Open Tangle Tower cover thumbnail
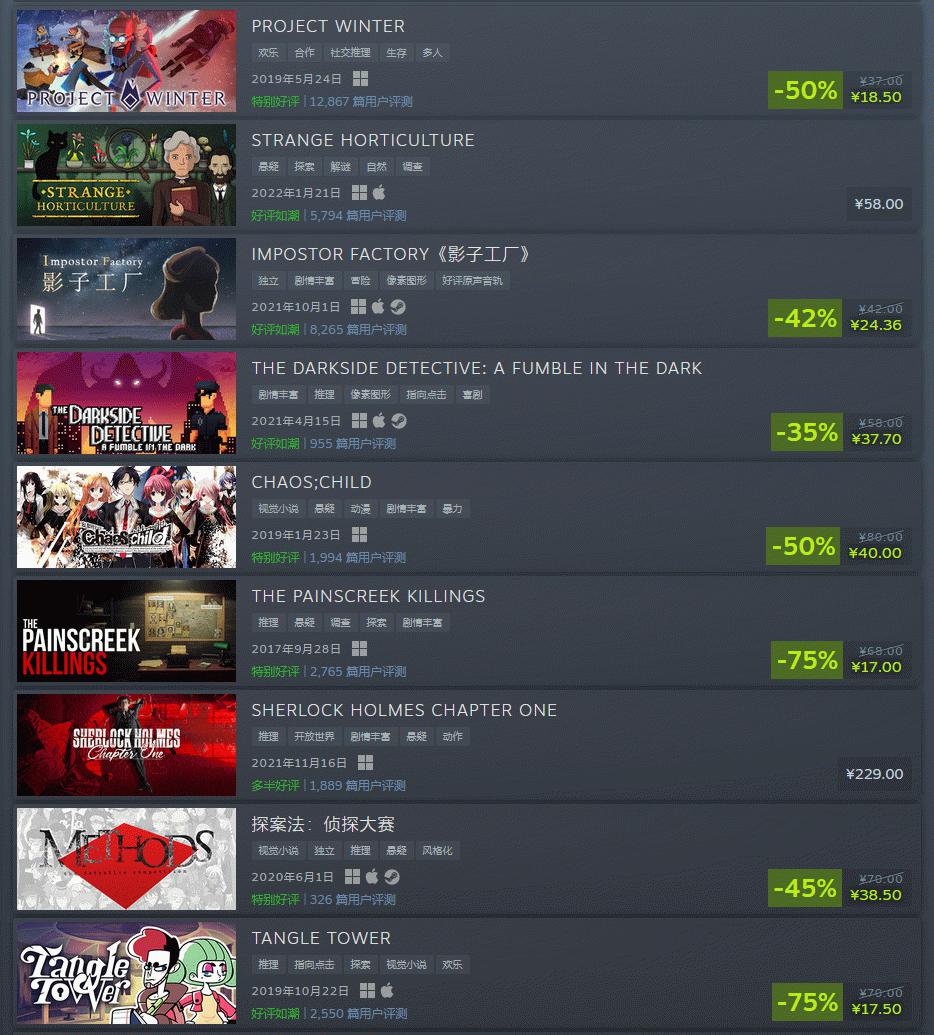Viewport: 934px width, 1035px height. click(x=126, y=973)
